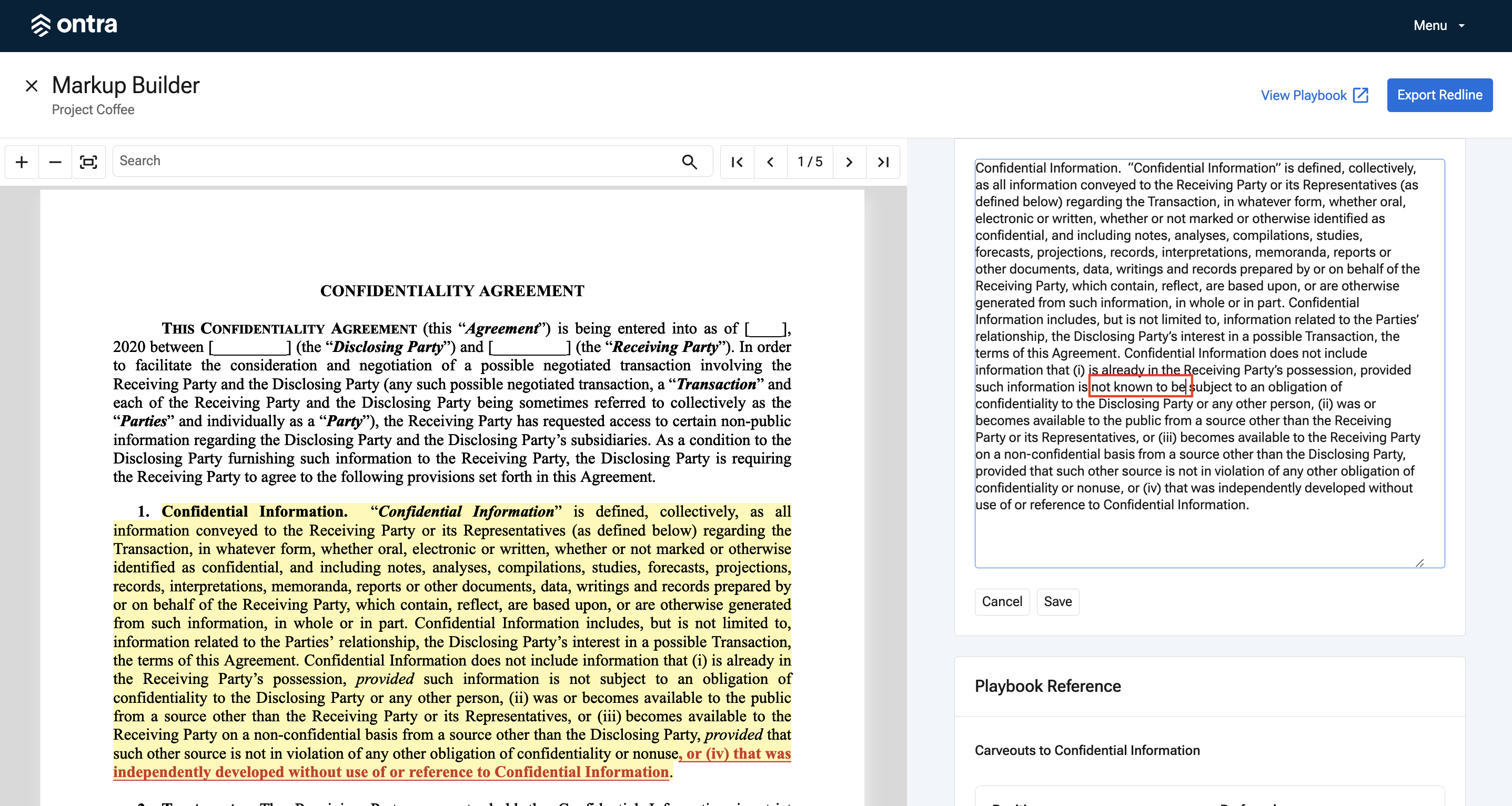Click inside the clause text editor
Viewport: 1512px width, 806px height.
(x=1209, y=363)
